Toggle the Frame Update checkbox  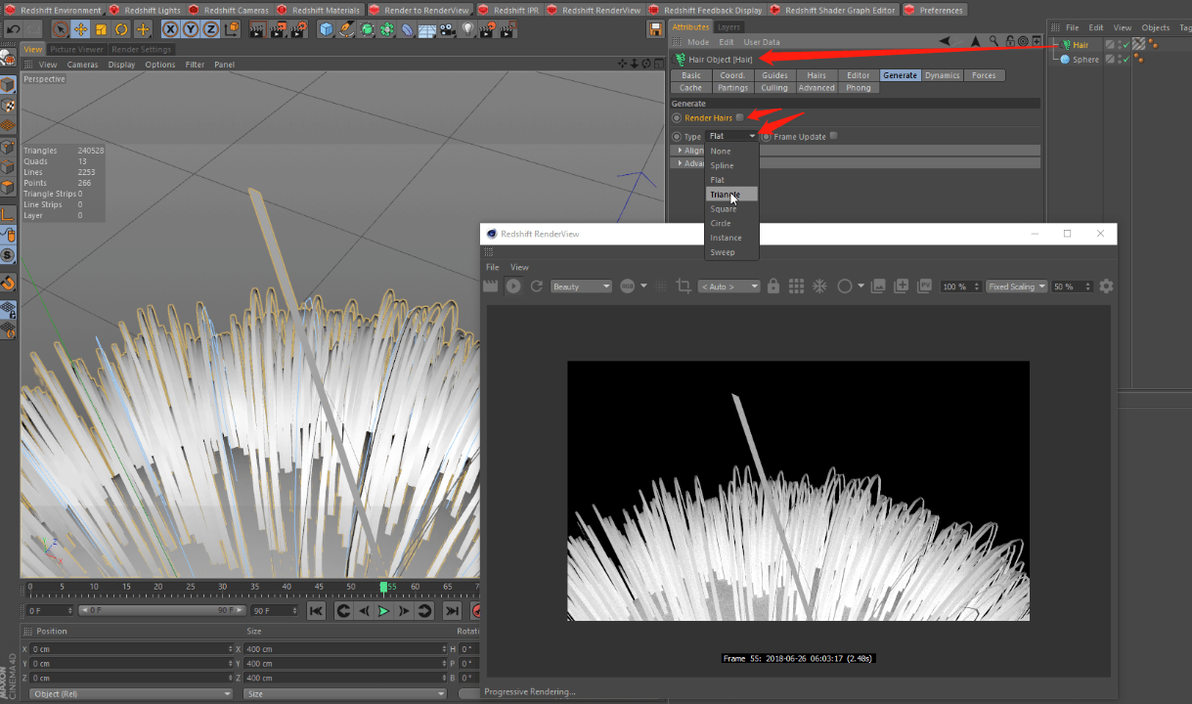(x=833, y=136)
